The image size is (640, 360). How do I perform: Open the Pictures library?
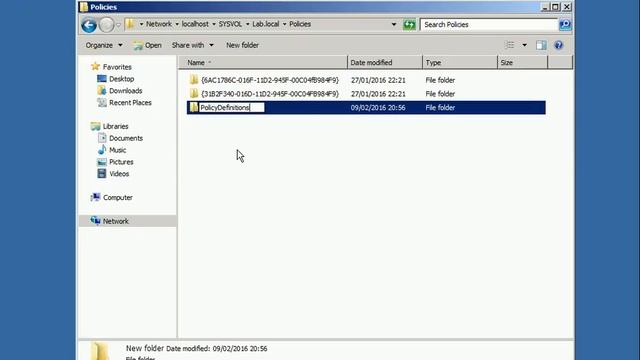121,162
